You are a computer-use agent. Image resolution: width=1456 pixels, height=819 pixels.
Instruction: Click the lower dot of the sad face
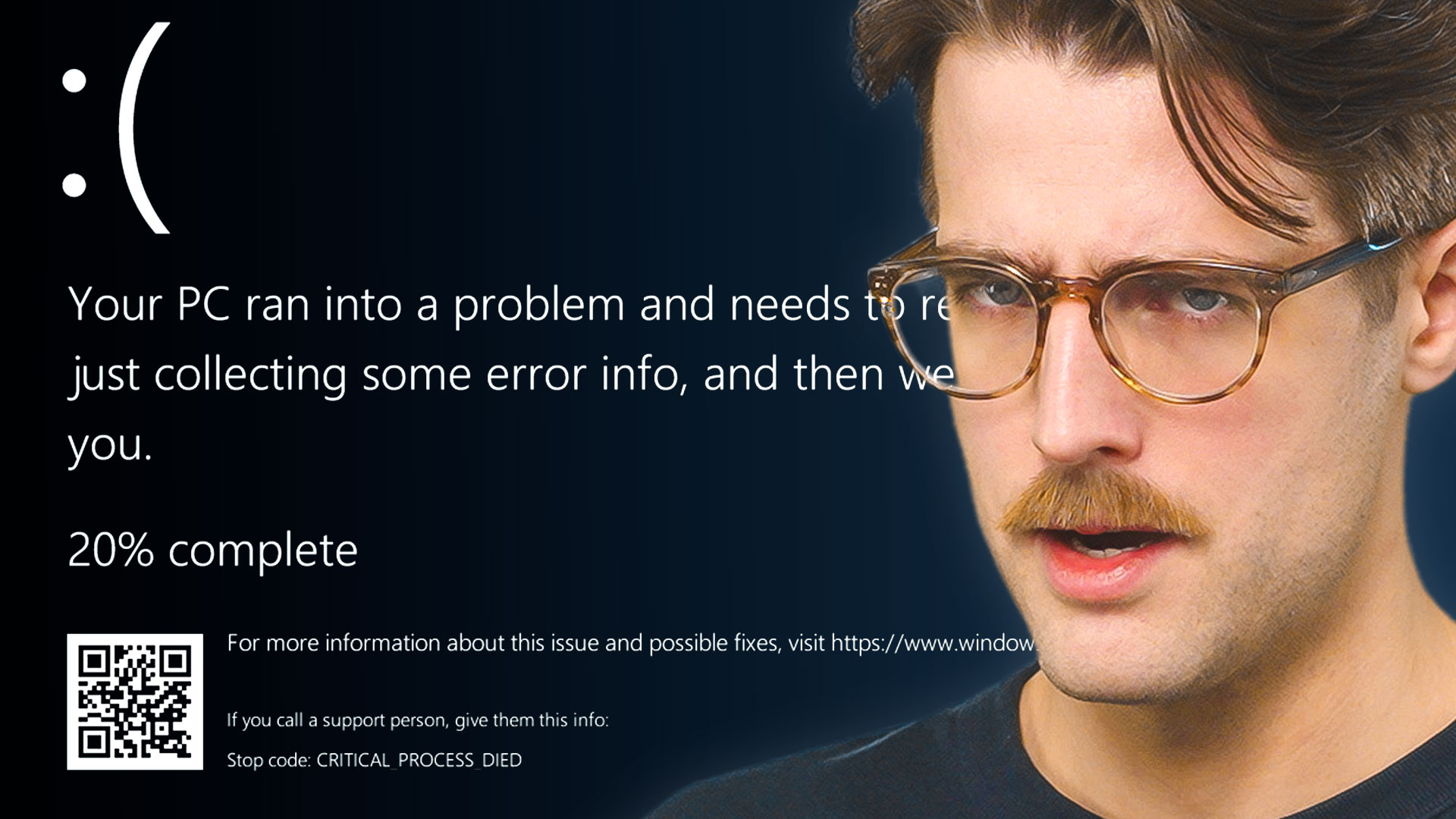pyautogui.click(x=74, y=184)
